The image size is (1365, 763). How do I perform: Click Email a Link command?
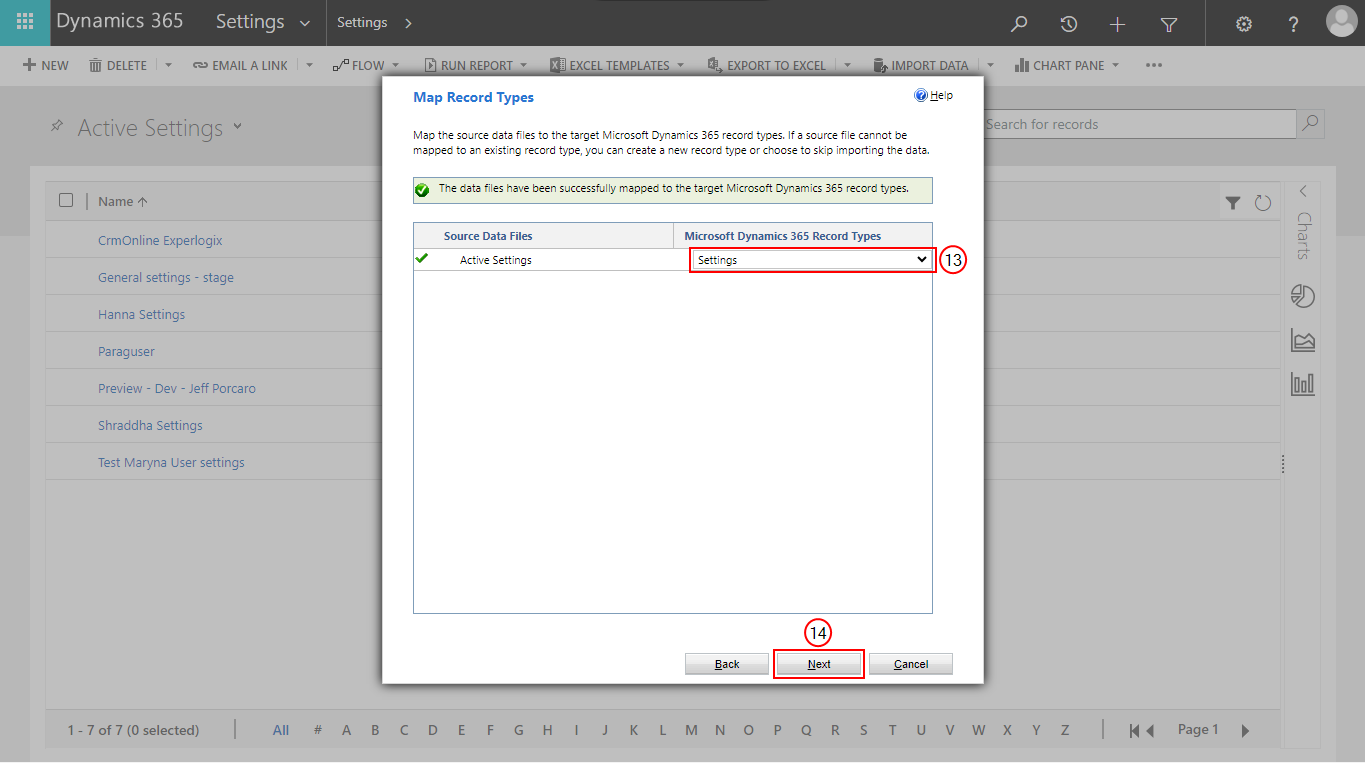click(240, 65)
